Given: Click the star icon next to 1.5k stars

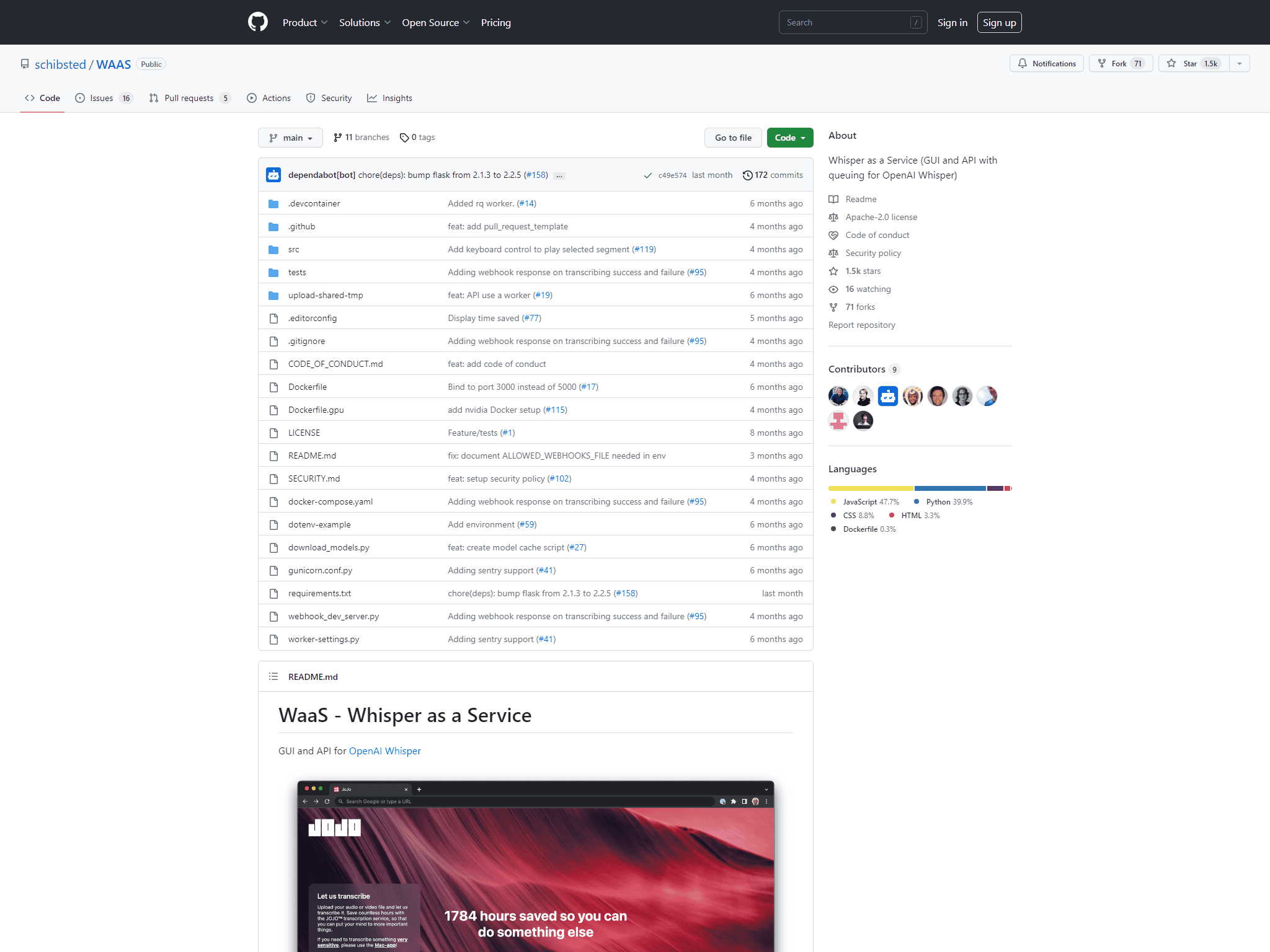Looking at the screenshot, I should tap(833, 271).
